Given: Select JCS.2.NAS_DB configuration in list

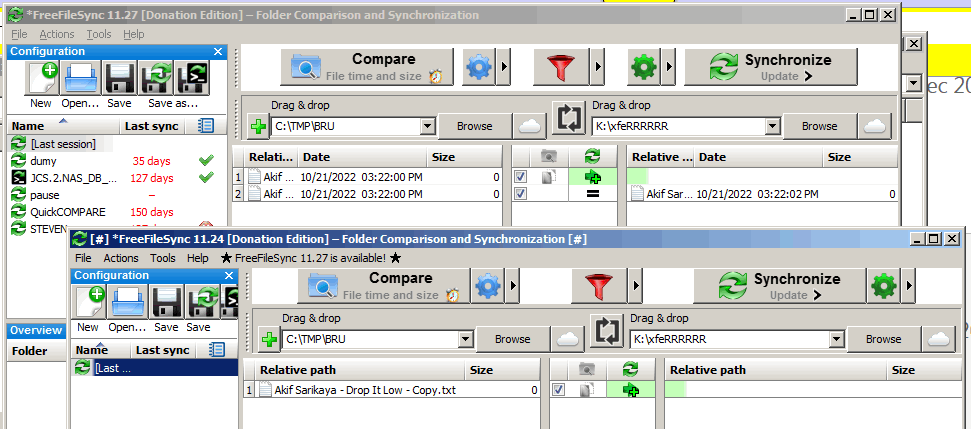Looking at the screenshot, I should pyautogui.click(x=73, y=178).
